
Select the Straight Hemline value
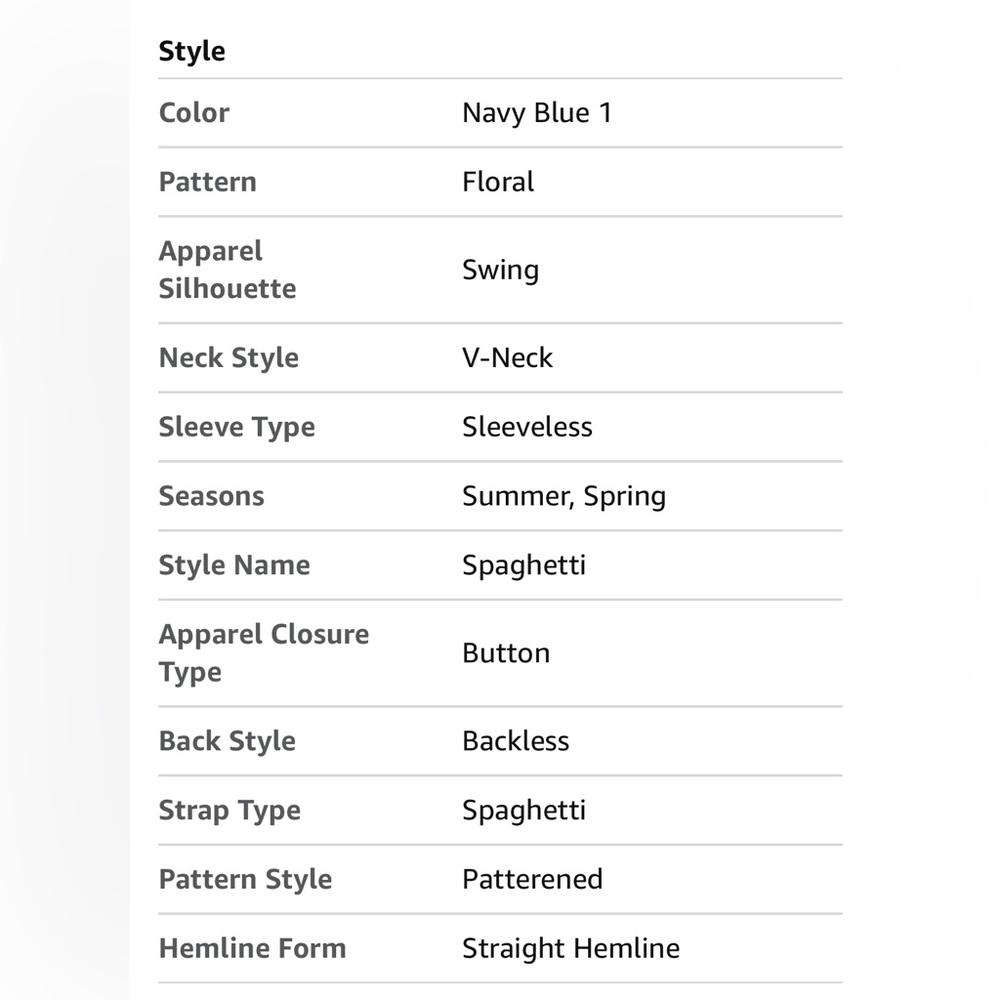(x=571, y=948)
